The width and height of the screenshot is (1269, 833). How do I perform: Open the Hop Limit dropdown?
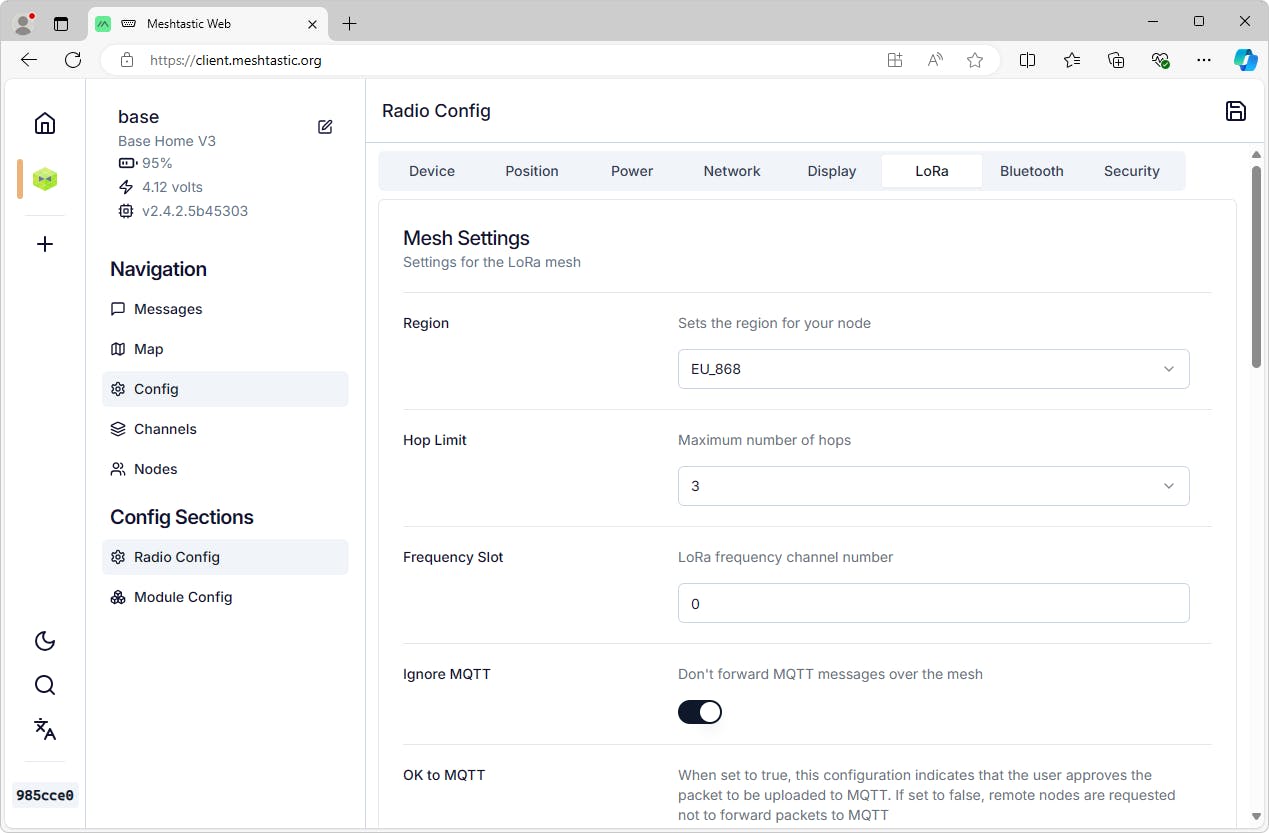pyautogui.click(x=933, y=486)
